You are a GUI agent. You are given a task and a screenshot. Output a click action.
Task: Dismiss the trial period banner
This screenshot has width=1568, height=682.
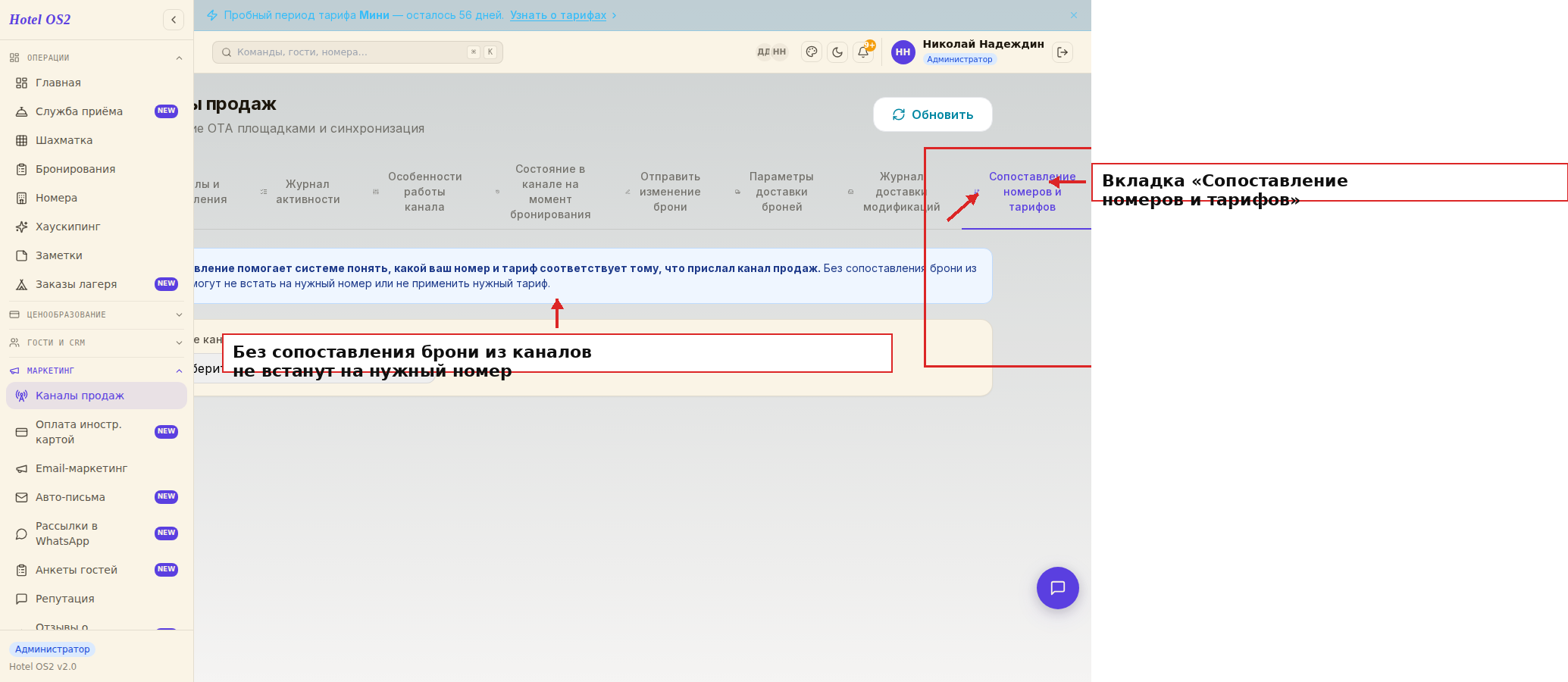coord(1074,15)
